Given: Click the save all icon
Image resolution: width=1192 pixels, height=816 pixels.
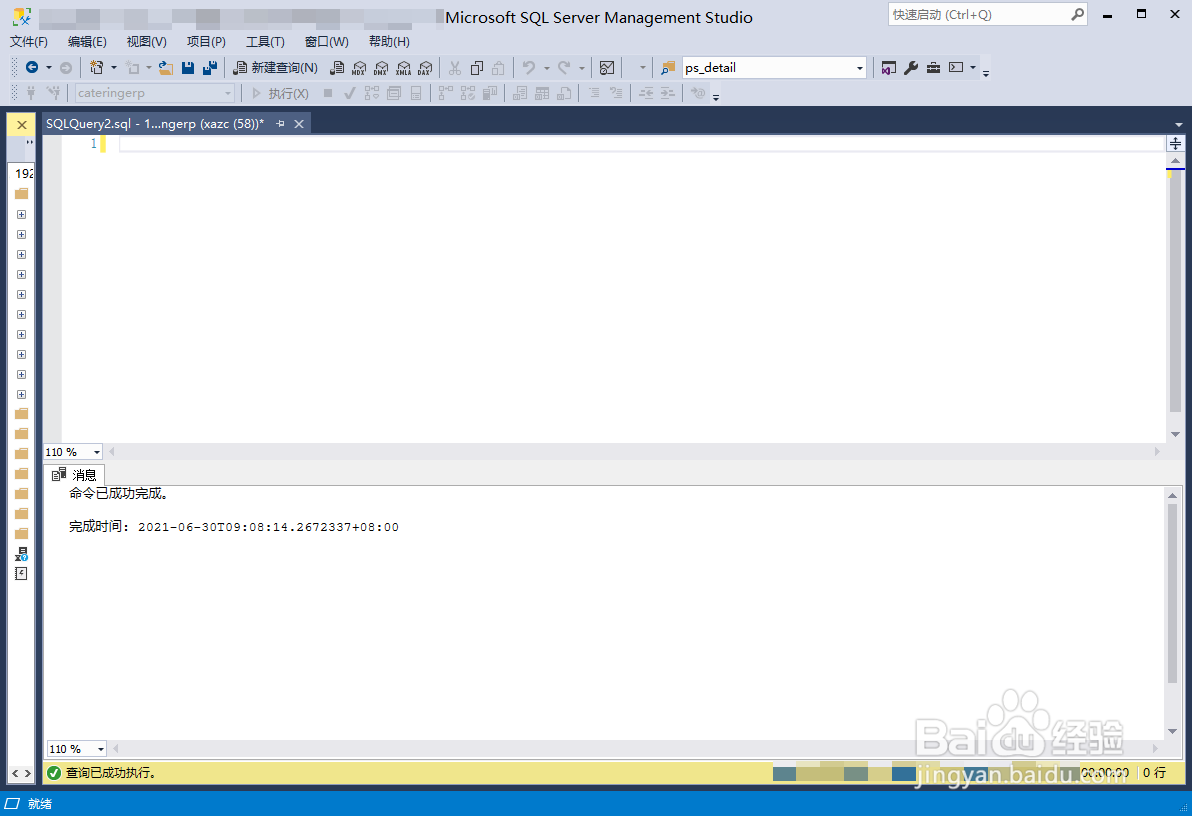Looking at the screenshot, I should (x=210, y=68).
